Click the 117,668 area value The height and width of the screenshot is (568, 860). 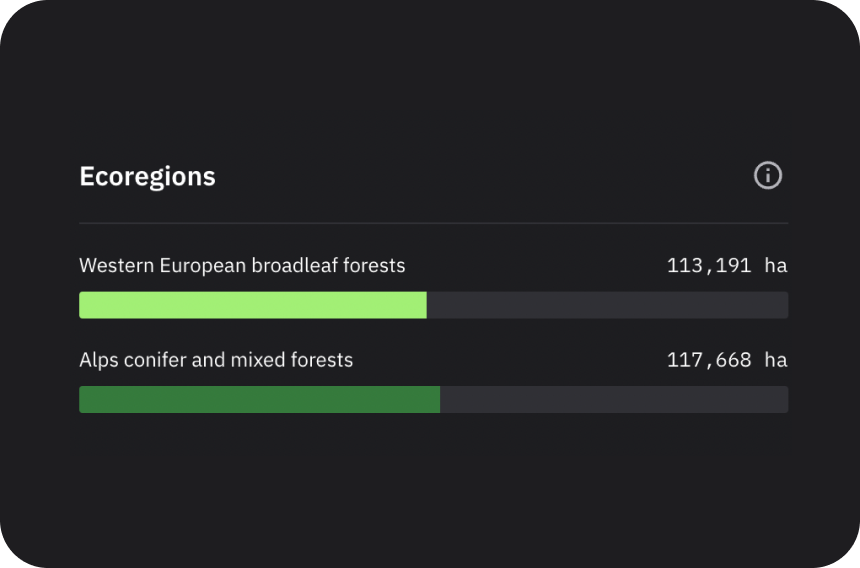708,360
